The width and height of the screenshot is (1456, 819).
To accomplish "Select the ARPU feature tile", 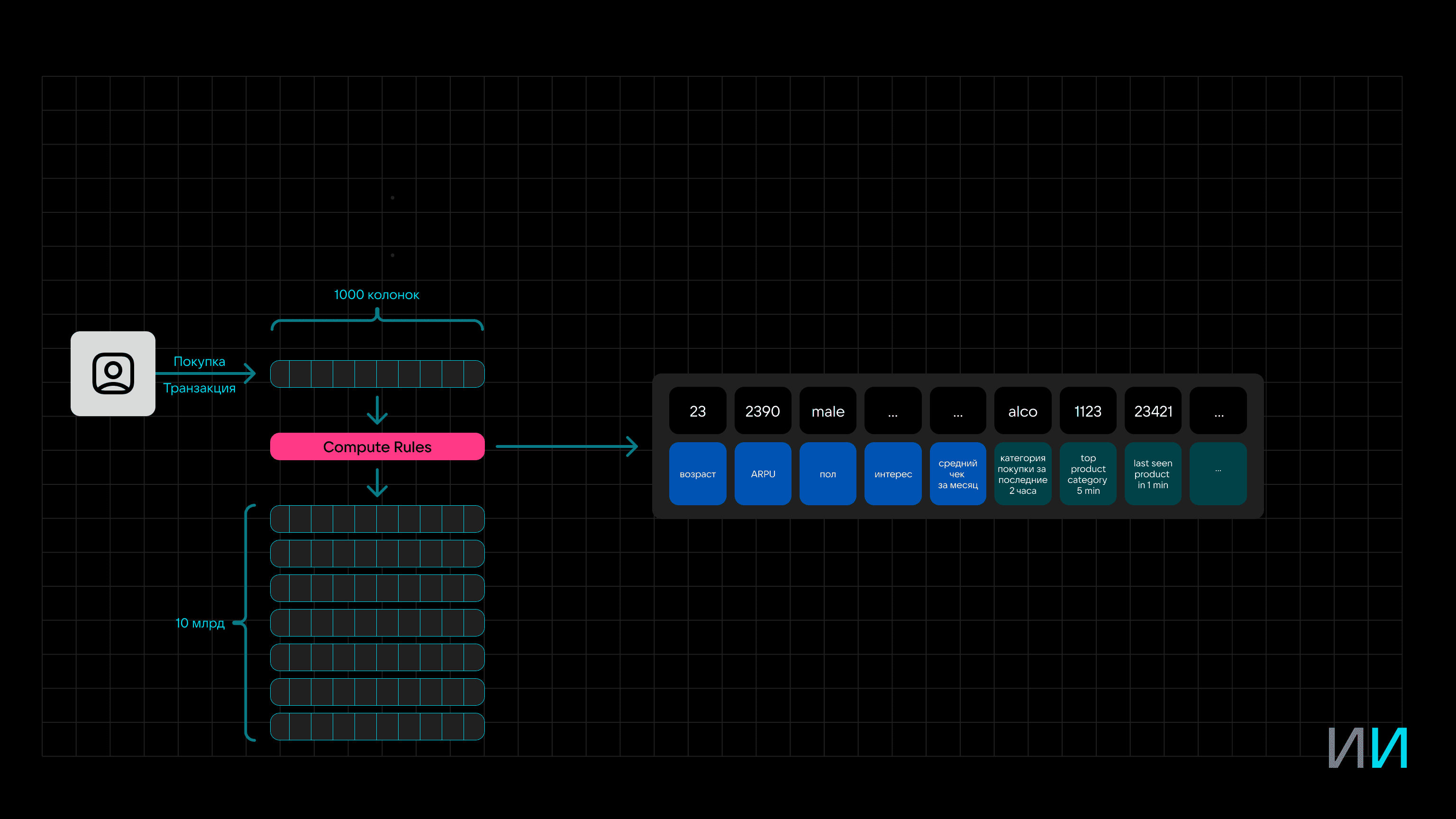I will 763,473.
